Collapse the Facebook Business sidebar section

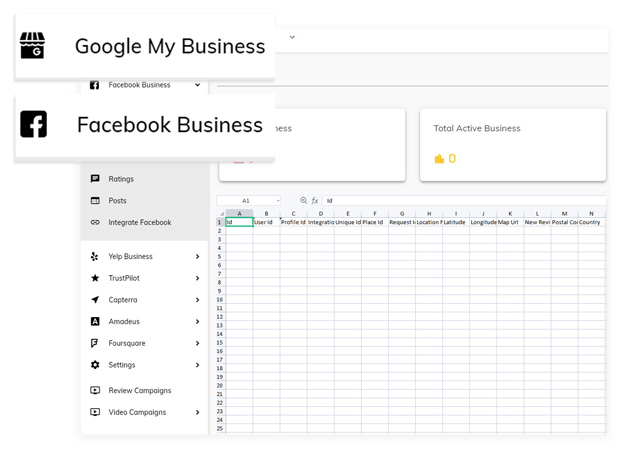coord(197,85)
